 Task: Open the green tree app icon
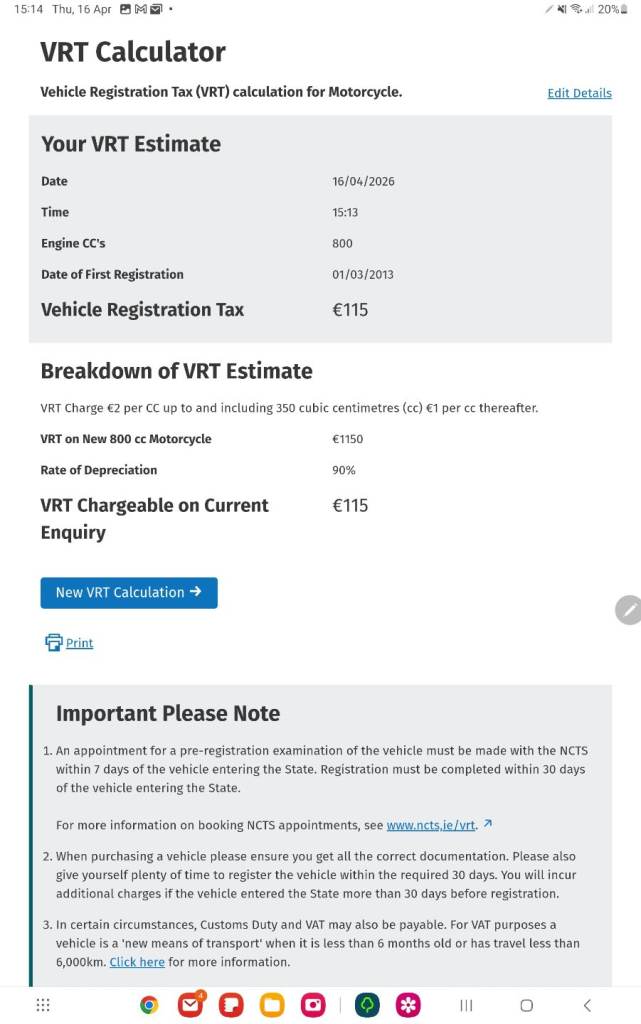click(x=367, y=1005)
